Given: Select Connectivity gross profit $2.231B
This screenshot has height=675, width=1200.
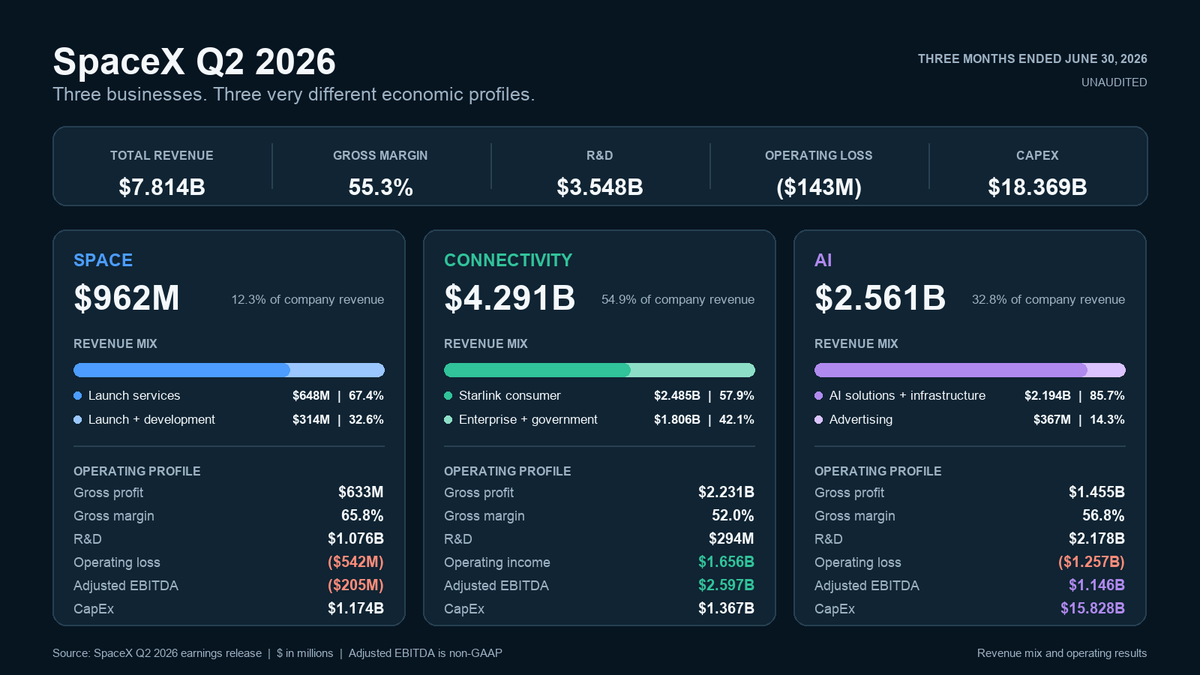Looking at the screenshot, I should [726, 493].
